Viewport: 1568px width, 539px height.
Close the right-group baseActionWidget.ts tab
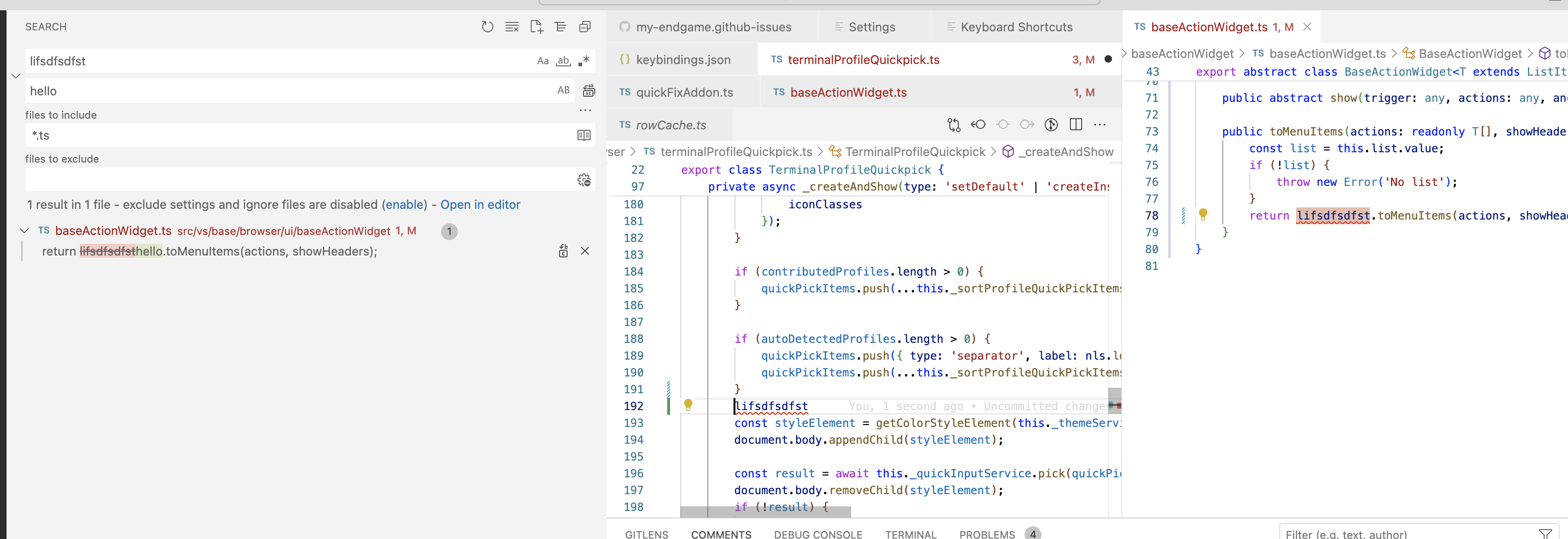click(x=1307, y=27)
